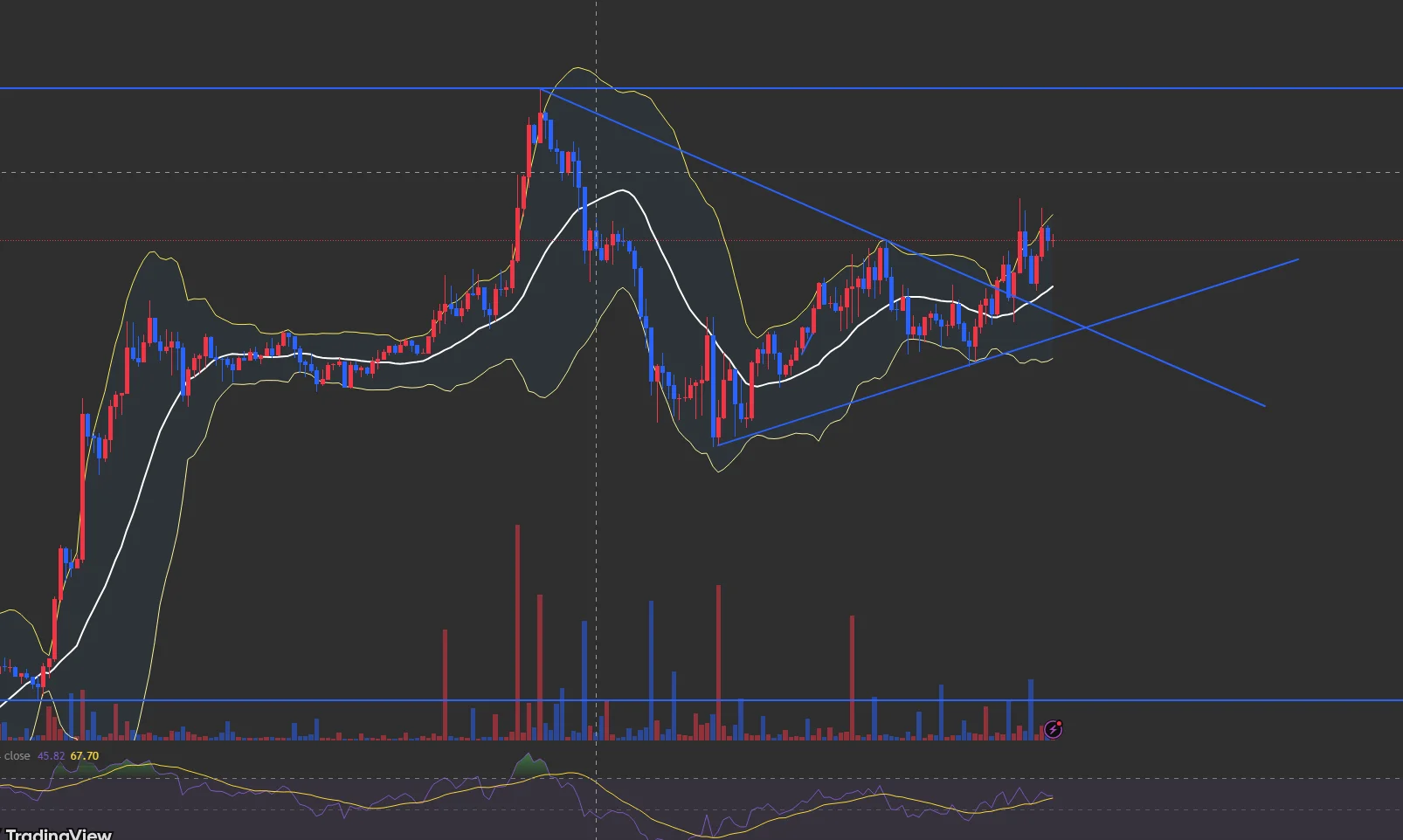
Task: Click the purple 45.82 indicator value
Action: point(51,756)
